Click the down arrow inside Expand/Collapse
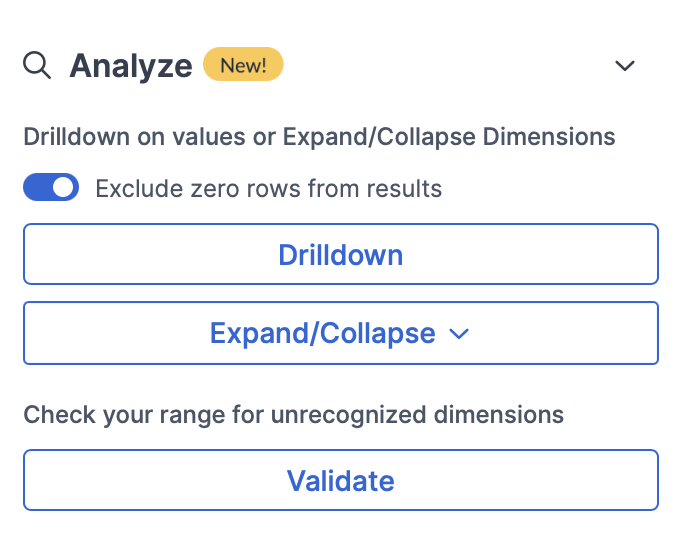Image resolution: width=686 pixels, height=551 pixels. (x=460, y=334)
